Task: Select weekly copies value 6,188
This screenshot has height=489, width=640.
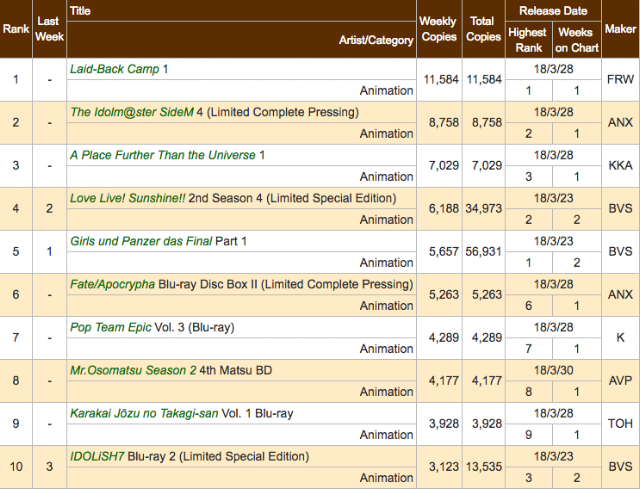Action: click(x=443, y=209)
